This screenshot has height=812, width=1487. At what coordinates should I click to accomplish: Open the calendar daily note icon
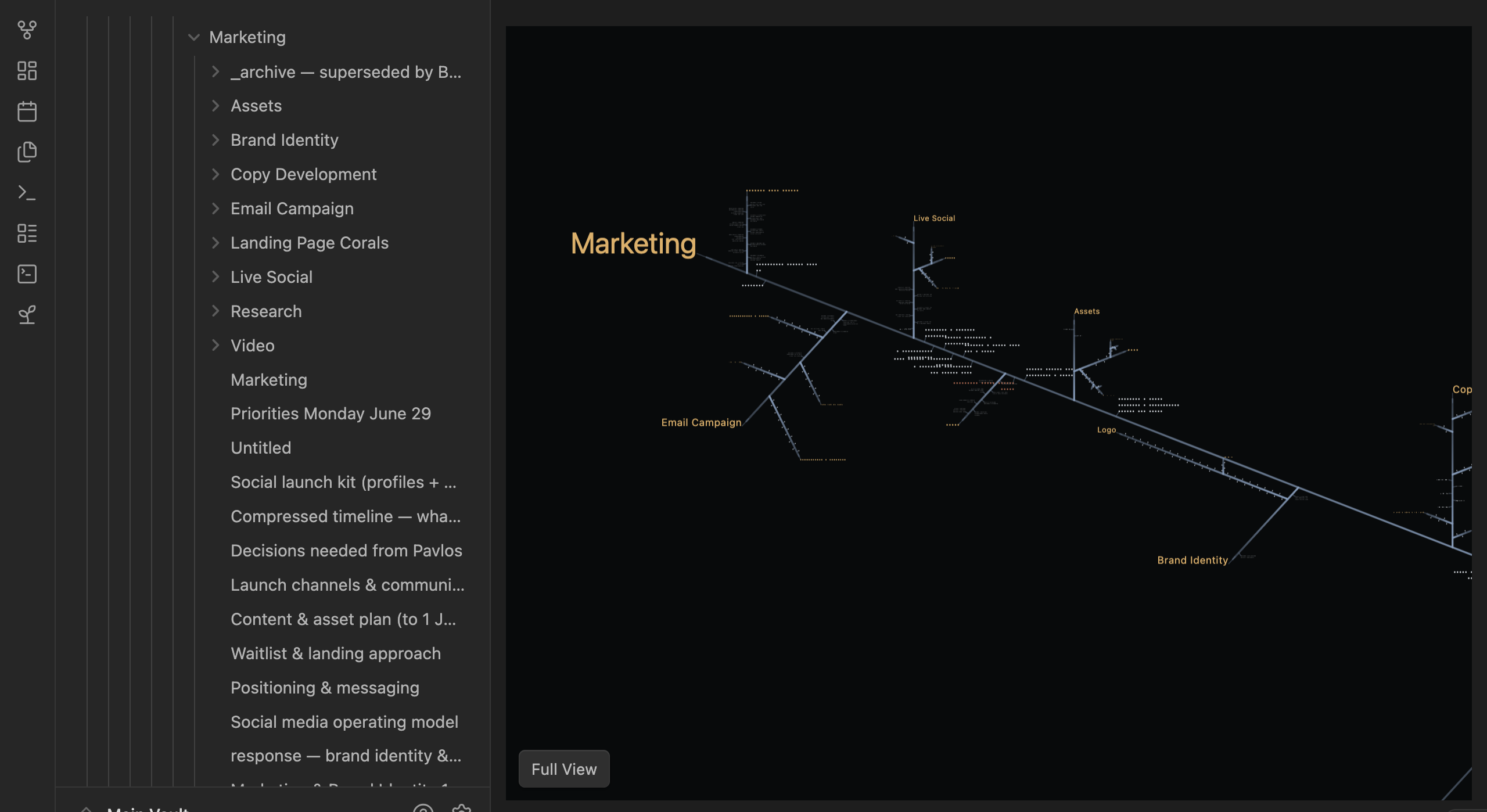click(27, 112)
